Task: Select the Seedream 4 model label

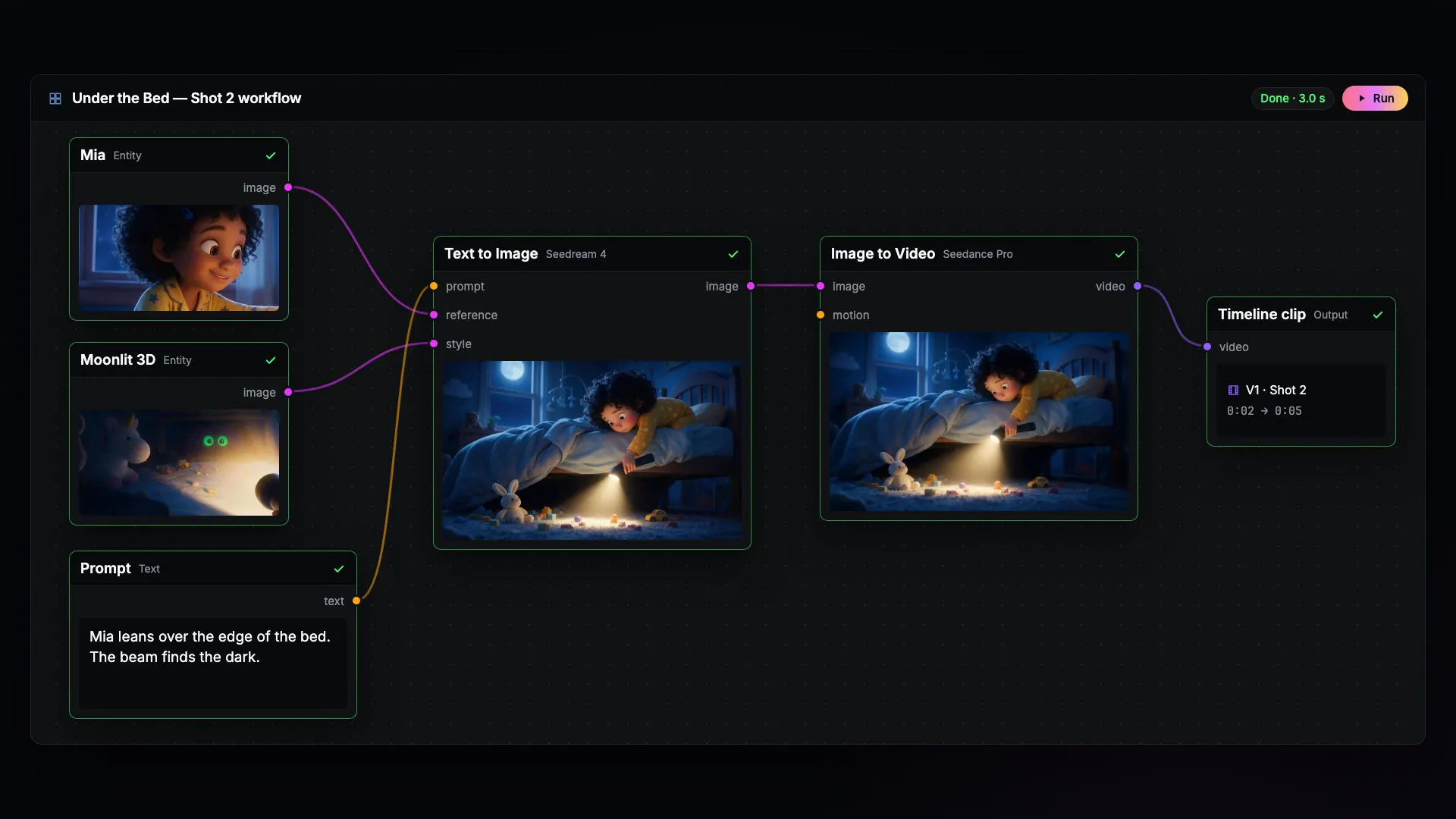Action: click(x=576, y=254)
